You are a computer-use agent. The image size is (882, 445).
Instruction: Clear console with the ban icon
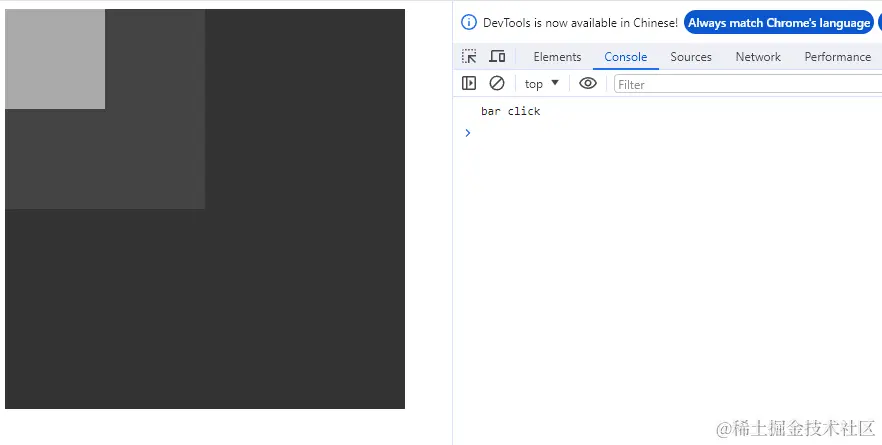[x=497, y=83]
